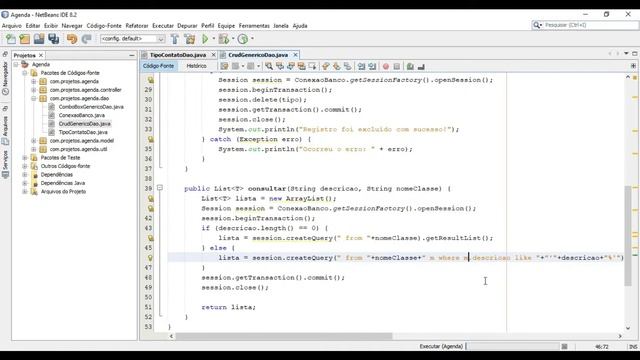
Task: Click the split editor button at toolbar right
Action: 633,66
